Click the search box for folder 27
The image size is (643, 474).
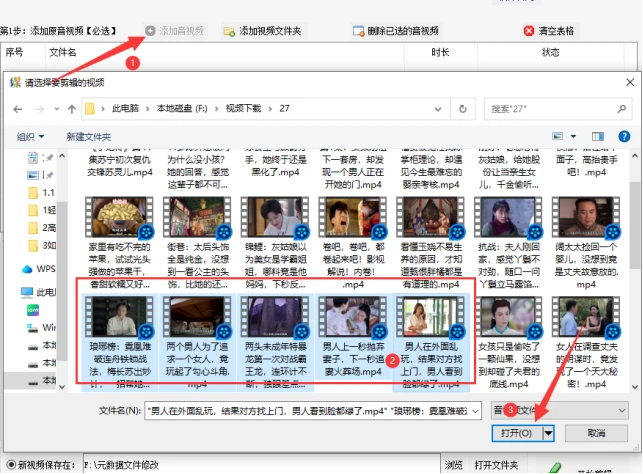tap(559, 109)
